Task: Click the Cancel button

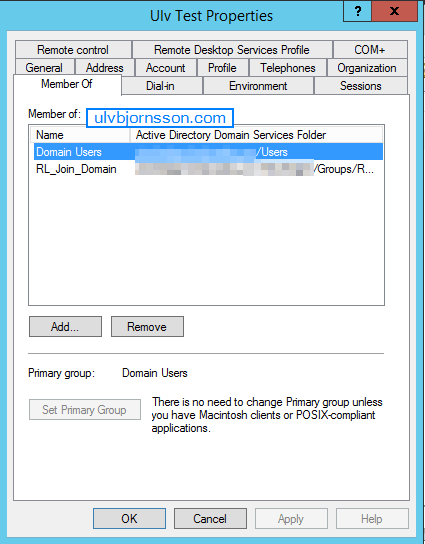Action: (210, 519)
